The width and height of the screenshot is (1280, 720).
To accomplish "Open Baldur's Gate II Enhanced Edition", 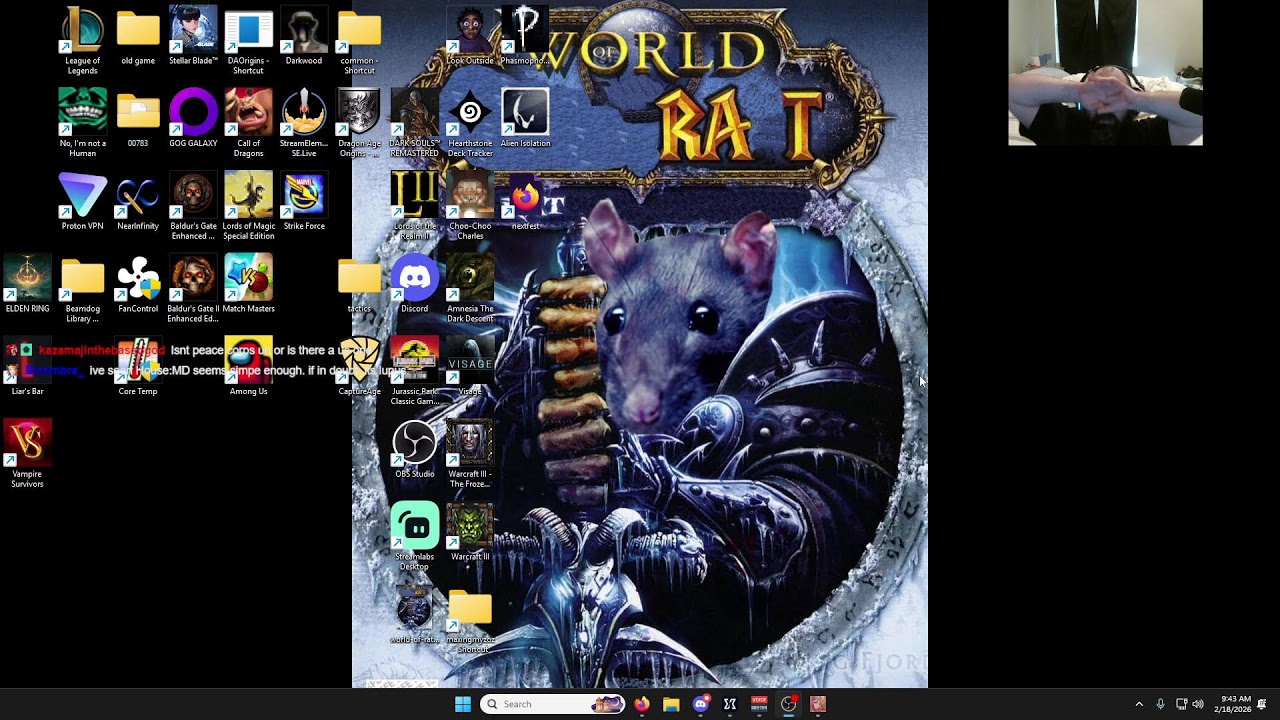I will tap(193, 289).
